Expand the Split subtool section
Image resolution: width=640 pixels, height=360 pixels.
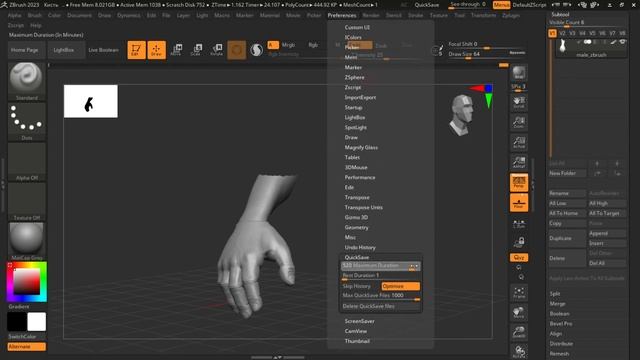click(555, 294)
